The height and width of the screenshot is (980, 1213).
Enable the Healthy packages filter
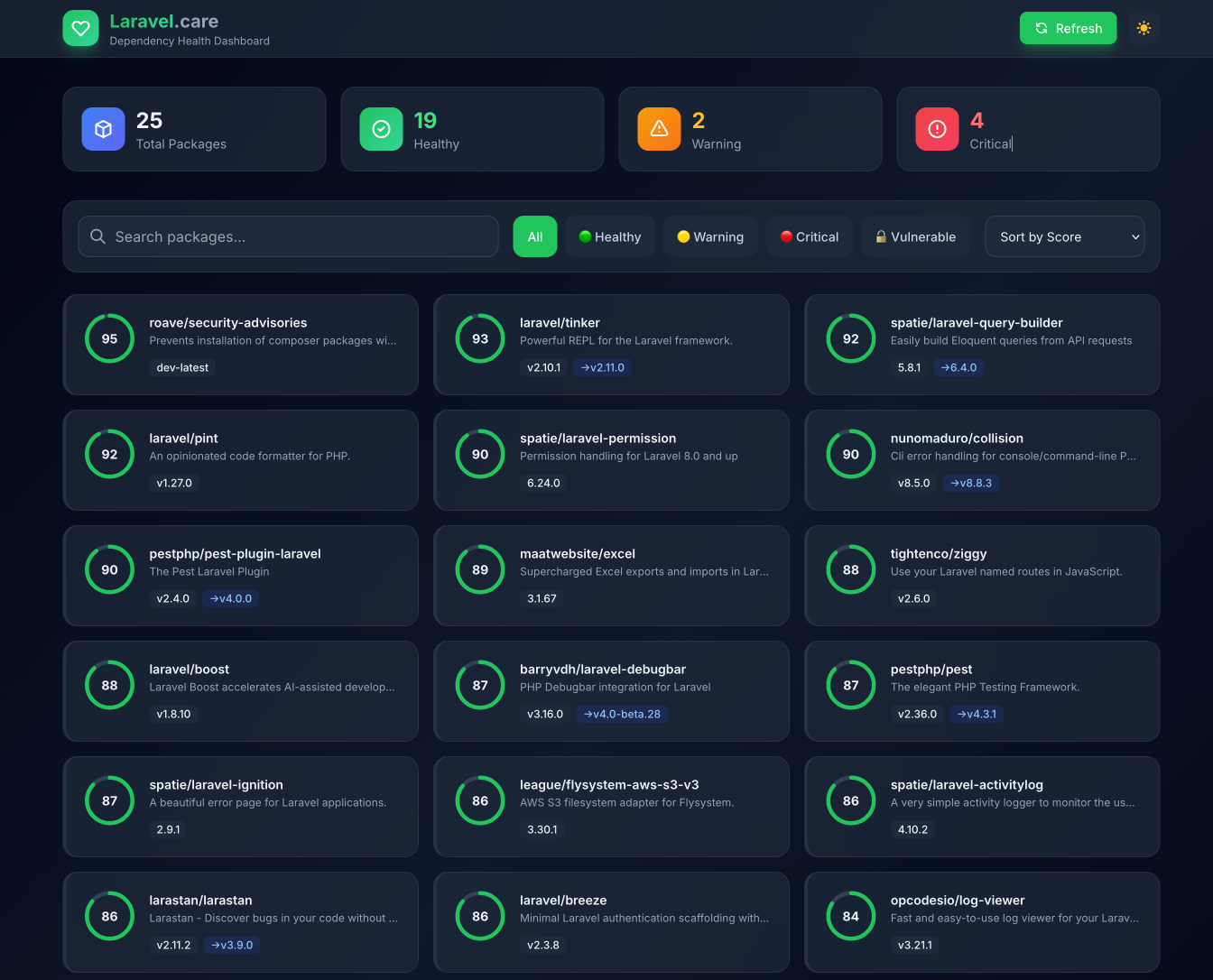tap(610, 236)
